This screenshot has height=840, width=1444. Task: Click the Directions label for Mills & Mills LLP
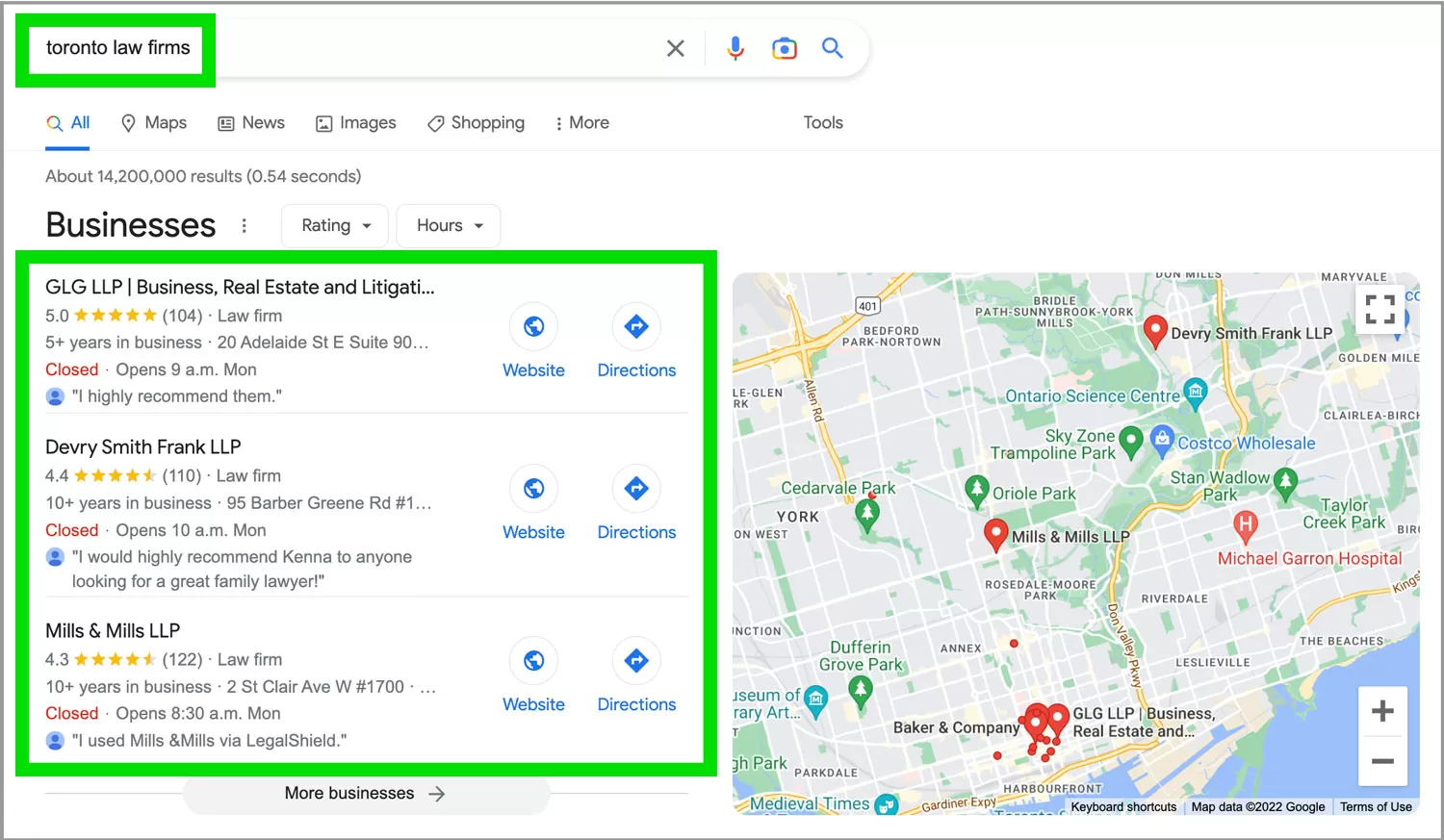(x=636, y=704)
